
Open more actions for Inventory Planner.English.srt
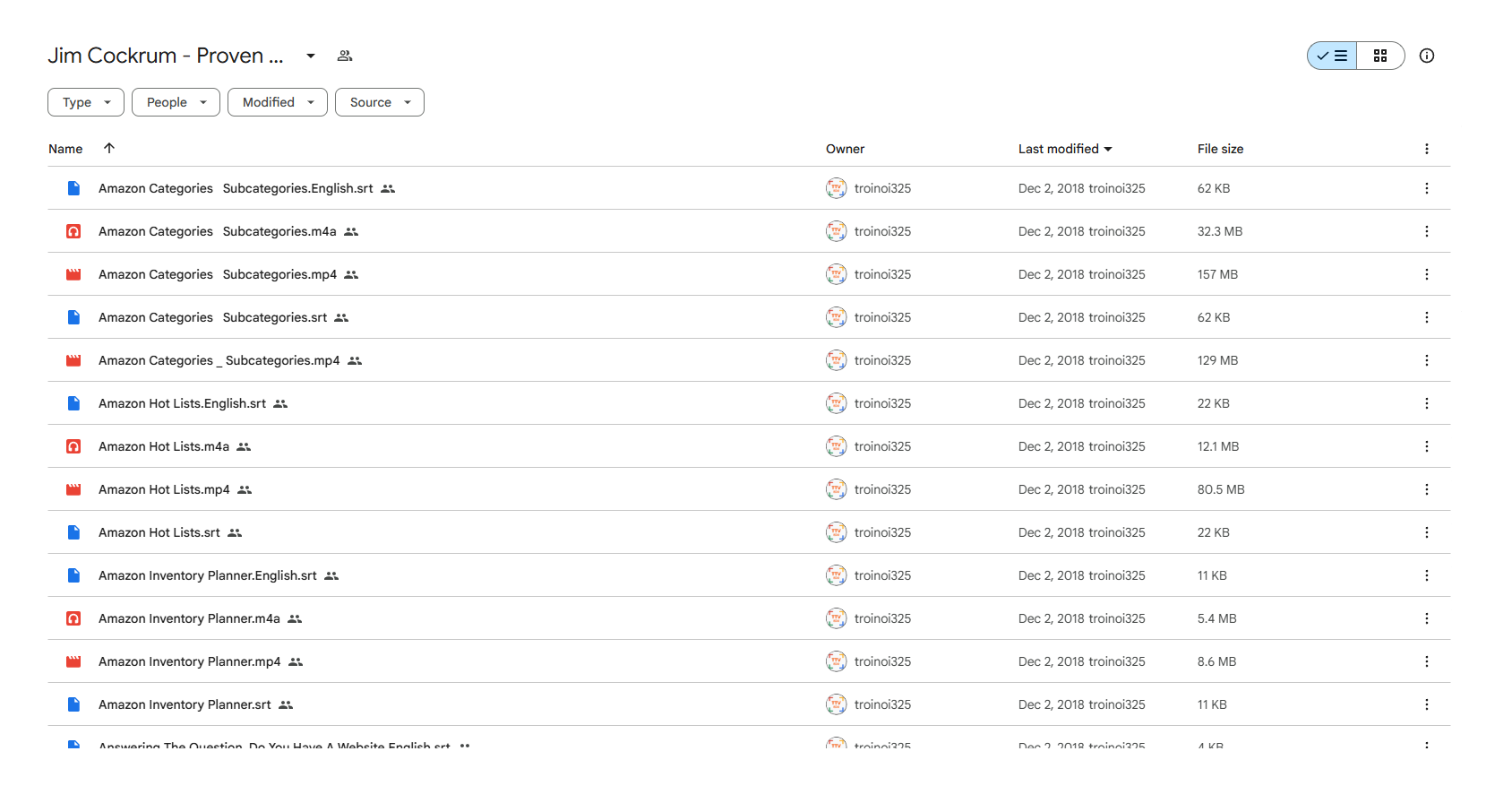[1427, 575]
